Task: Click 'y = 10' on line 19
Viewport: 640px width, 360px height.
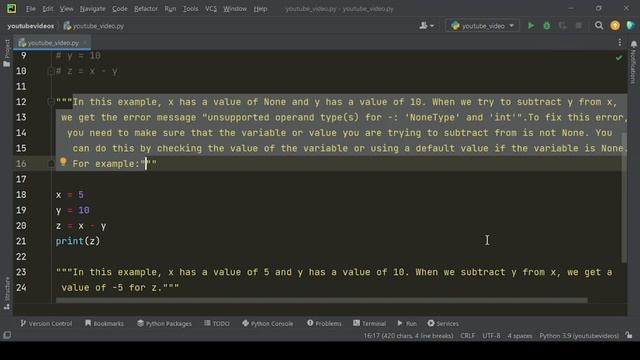Action: [73, 210]
